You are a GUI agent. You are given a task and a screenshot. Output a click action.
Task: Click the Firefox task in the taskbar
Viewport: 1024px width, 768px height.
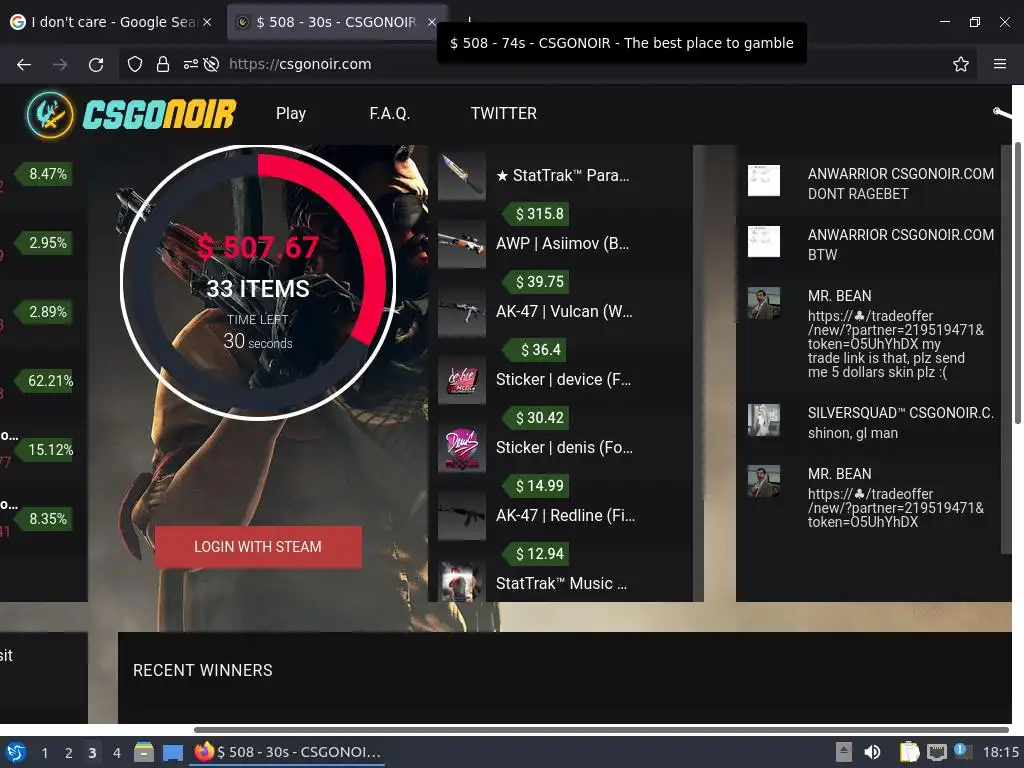[287, 752]
